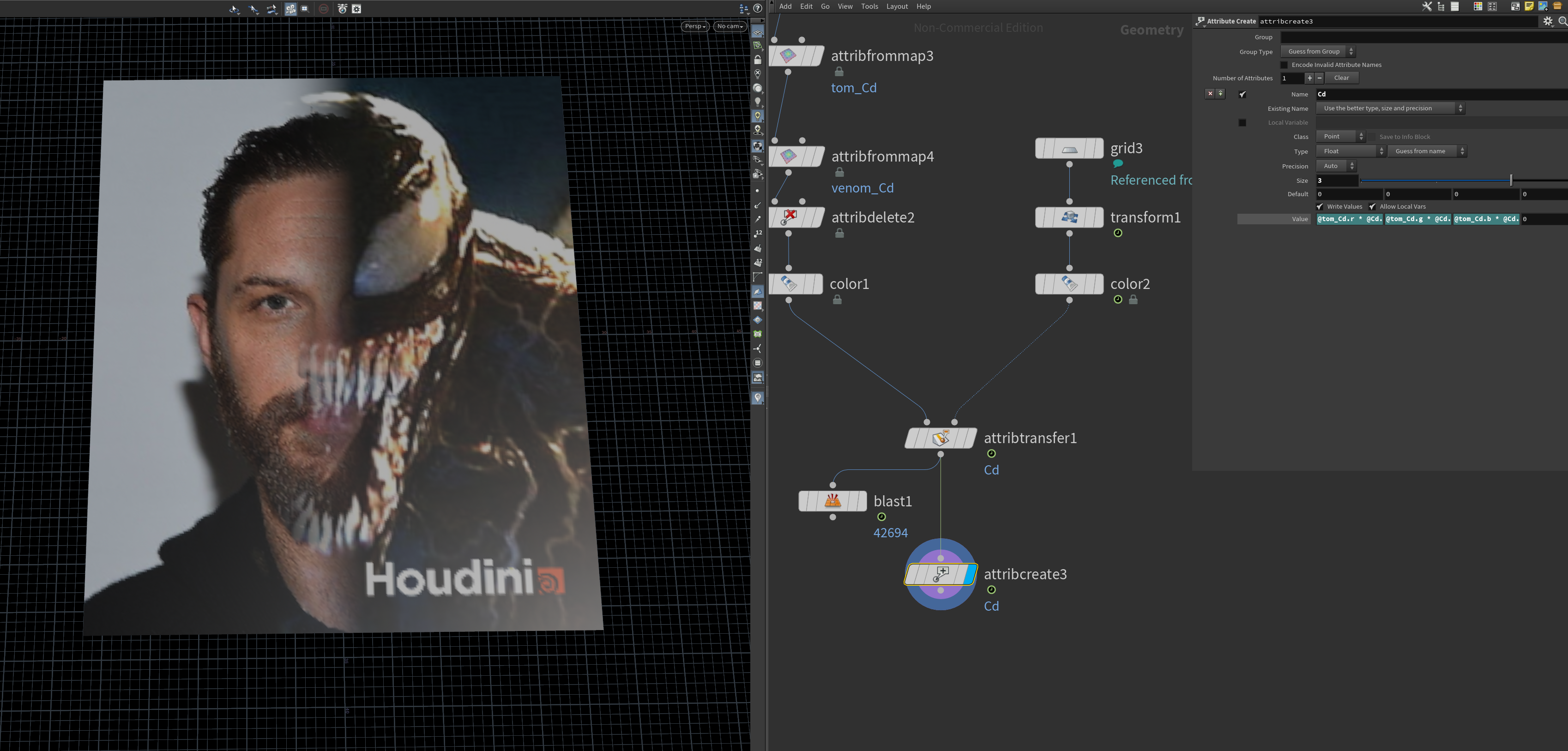Open the Add menu in network editor
1568x751 pixels.
click(x=785, y=6)
